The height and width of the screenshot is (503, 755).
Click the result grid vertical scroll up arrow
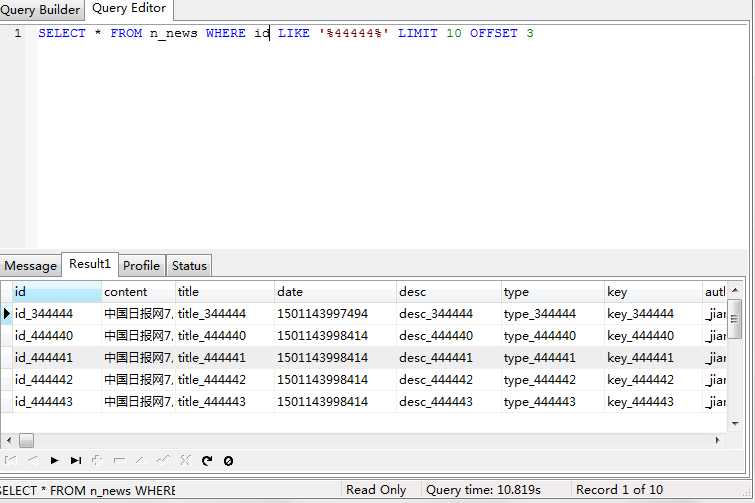point(735,290)
